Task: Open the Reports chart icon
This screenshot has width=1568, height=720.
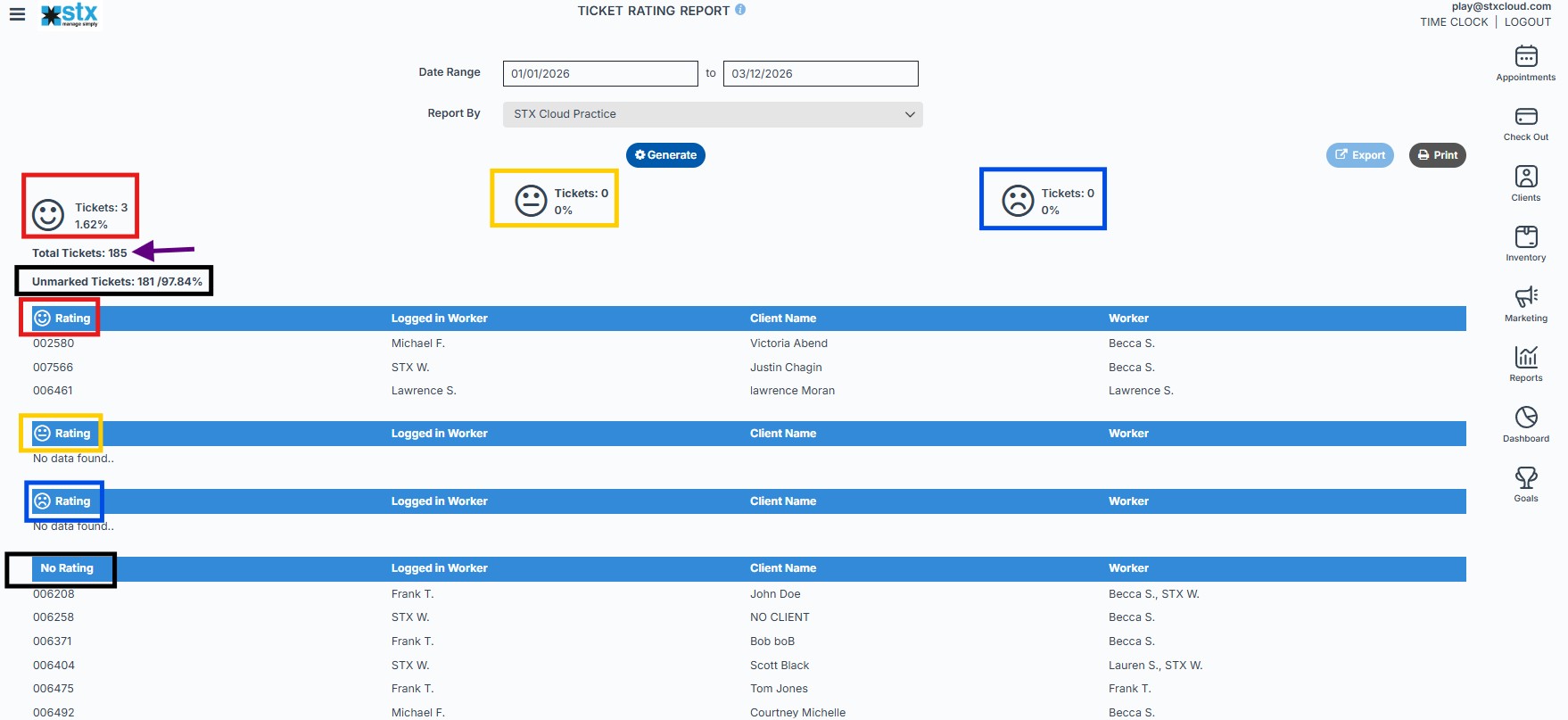Action: (1526, 357)
